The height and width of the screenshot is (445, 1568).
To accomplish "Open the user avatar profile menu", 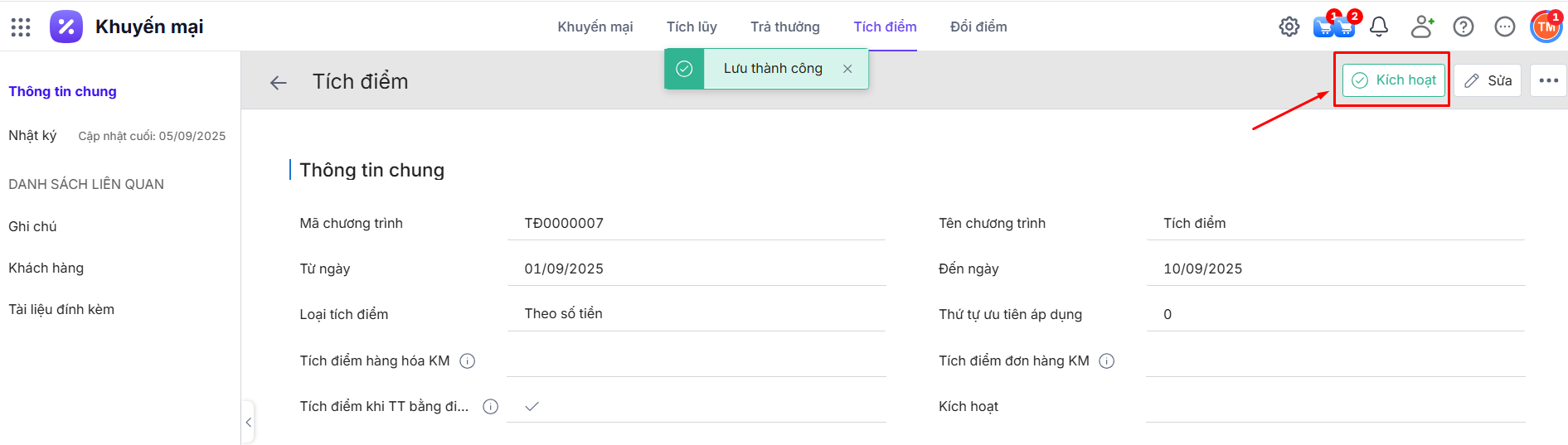I will point(1546,27).
